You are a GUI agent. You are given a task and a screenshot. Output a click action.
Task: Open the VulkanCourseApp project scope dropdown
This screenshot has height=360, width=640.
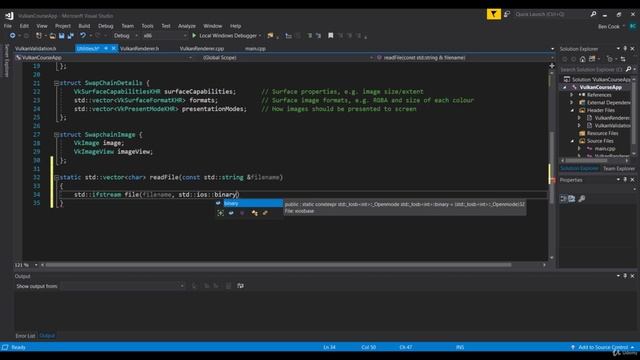click(104, 58)
